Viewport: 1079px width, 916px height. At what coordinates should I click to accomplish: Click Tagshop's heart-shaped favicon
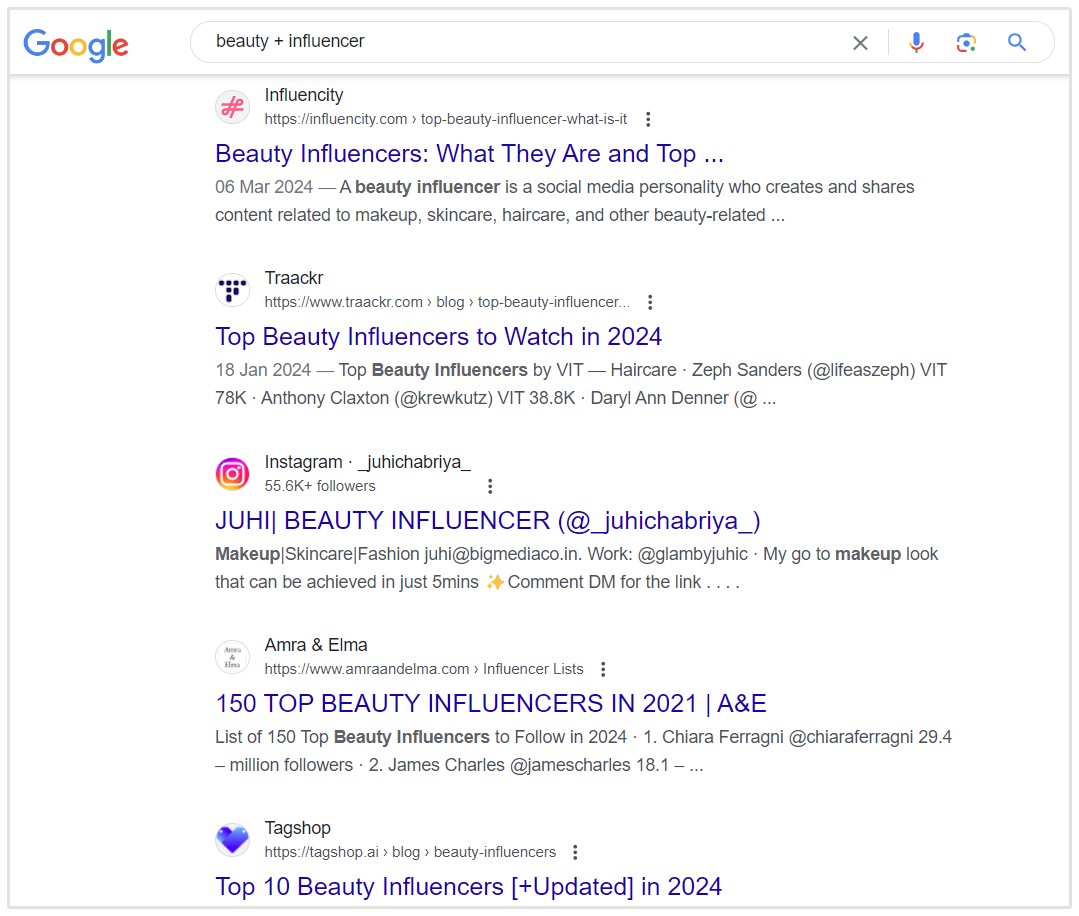[232, 840]
